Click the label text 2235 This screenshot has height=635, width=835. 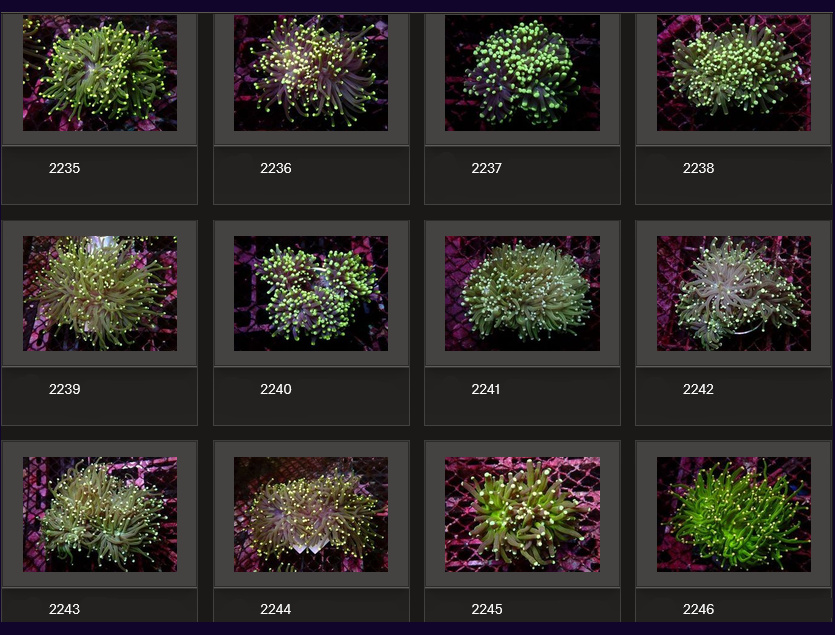(x=64, y=168)
